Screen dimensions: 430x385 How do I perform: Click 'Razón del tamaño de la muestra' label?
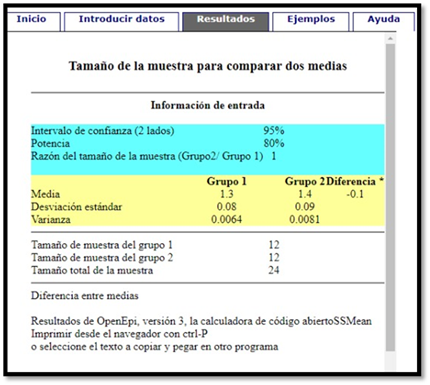pyautogui.click(x=147, y=156)
